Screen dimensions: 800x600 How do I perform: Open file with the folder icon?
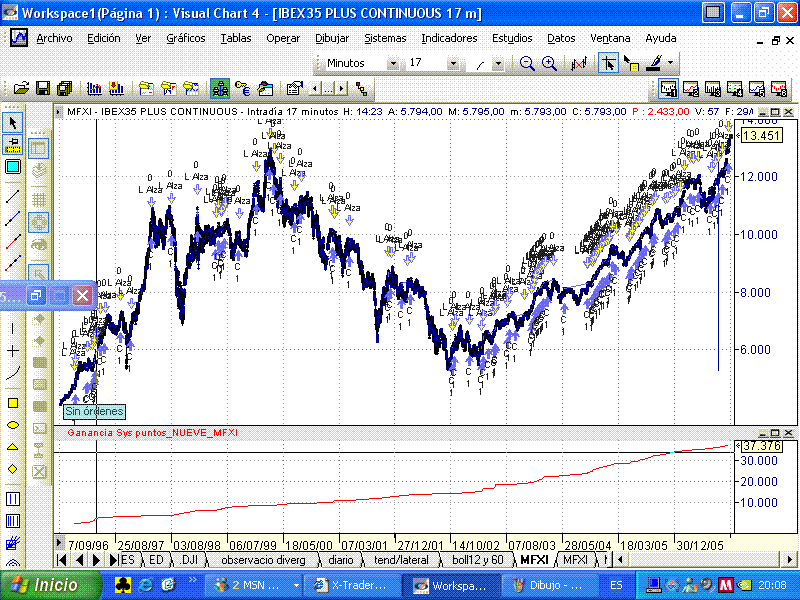[x=21, y=89]
